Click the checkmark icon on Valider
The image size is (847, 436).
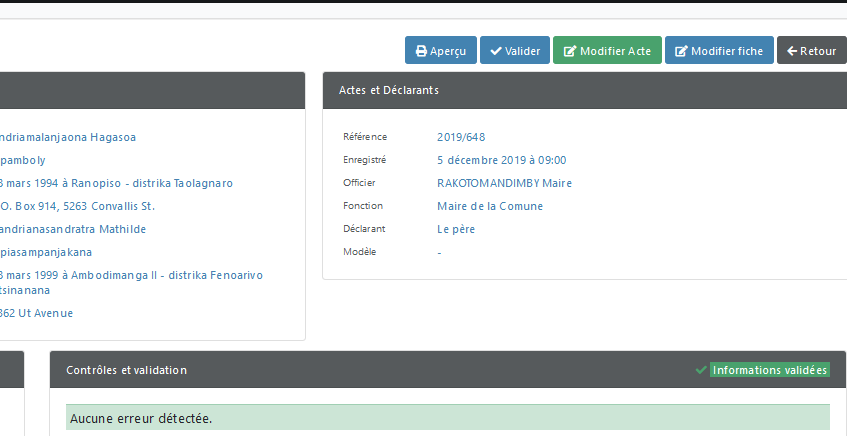(495, 51)
